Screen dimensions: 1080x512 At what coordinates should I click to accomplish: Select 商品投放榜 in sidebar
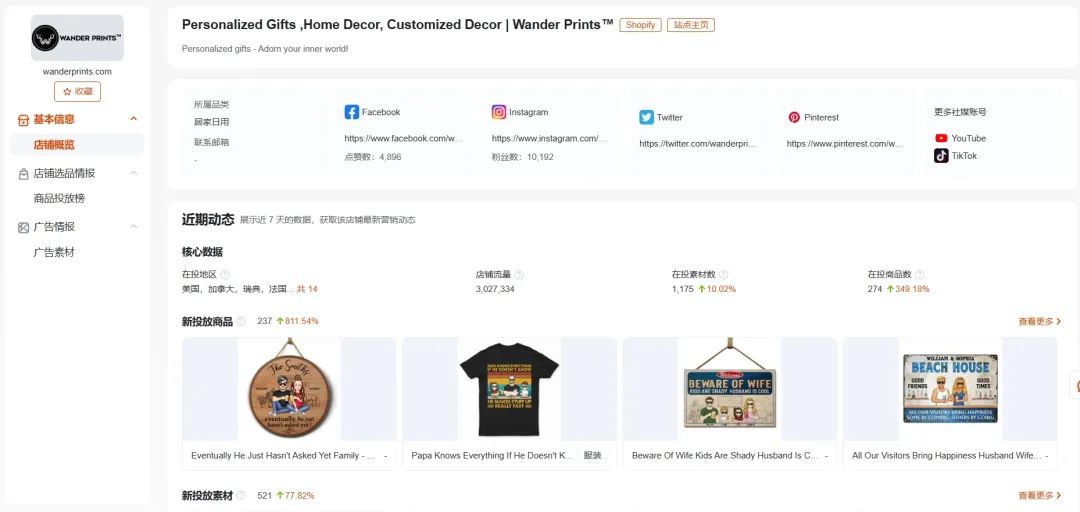click(x=59, y=198)
